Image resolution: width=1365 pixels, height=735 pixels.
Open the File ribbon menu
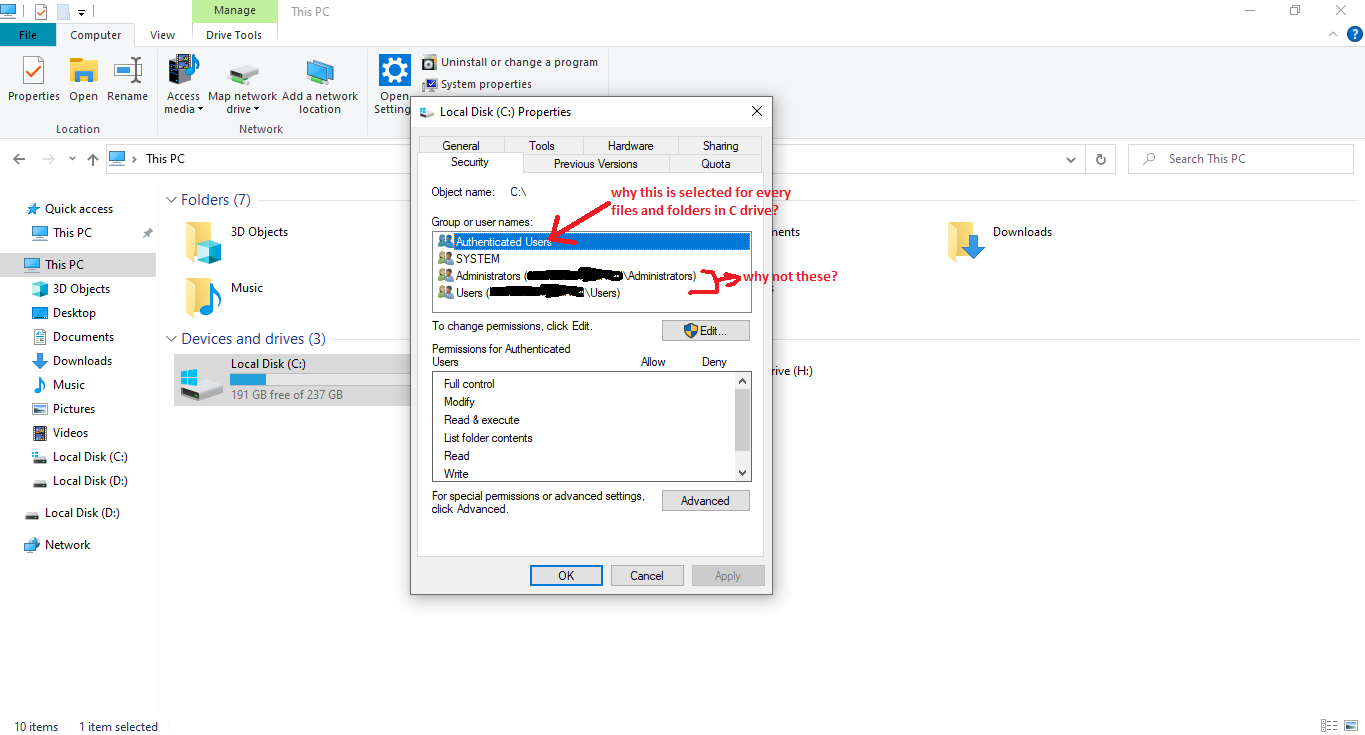coord(28,35)
